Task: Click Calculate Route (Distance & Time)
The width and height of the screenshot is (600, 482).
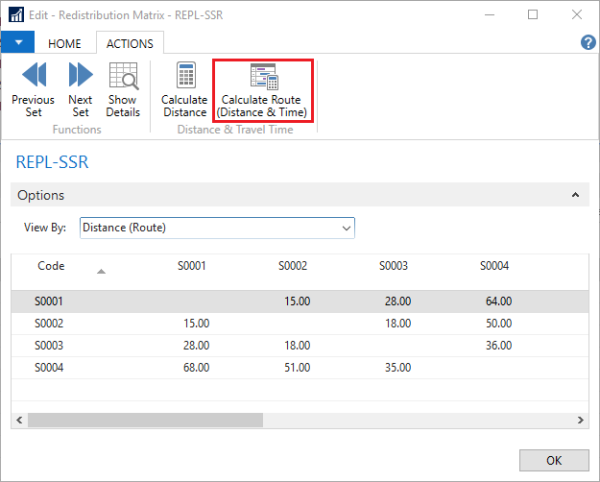Action: coord(264,76)
